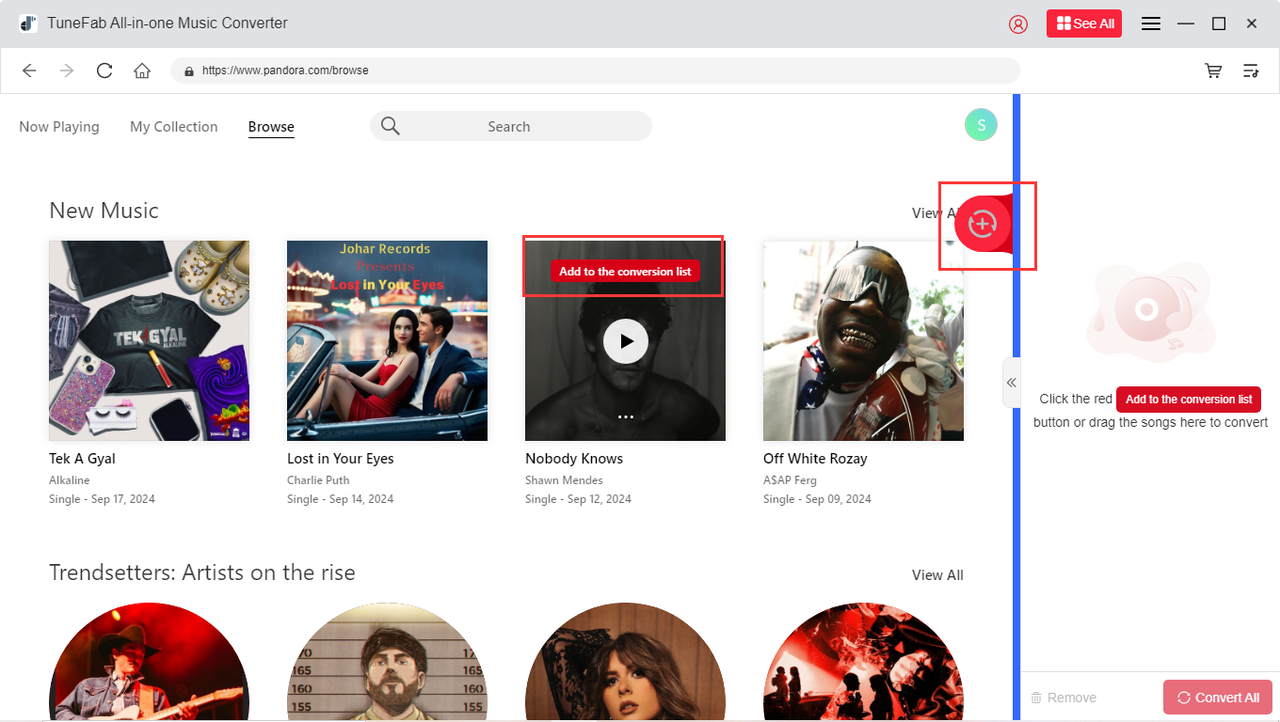Click the Trendsetters: Artists on the rise heading

point(202,573)
